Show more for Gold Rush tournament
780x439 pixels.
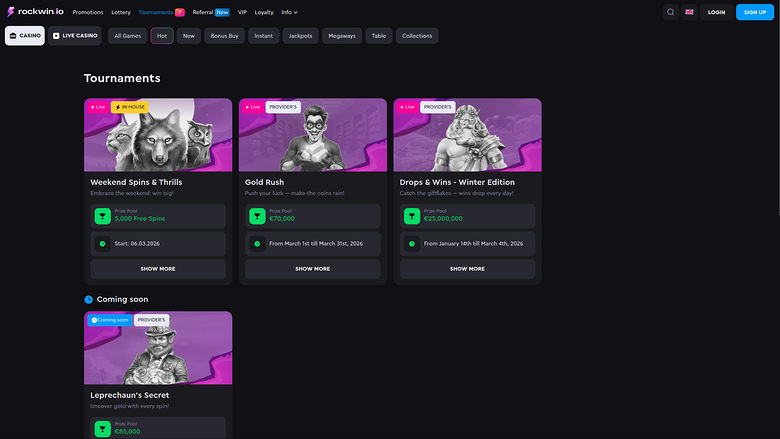point(313,269)
